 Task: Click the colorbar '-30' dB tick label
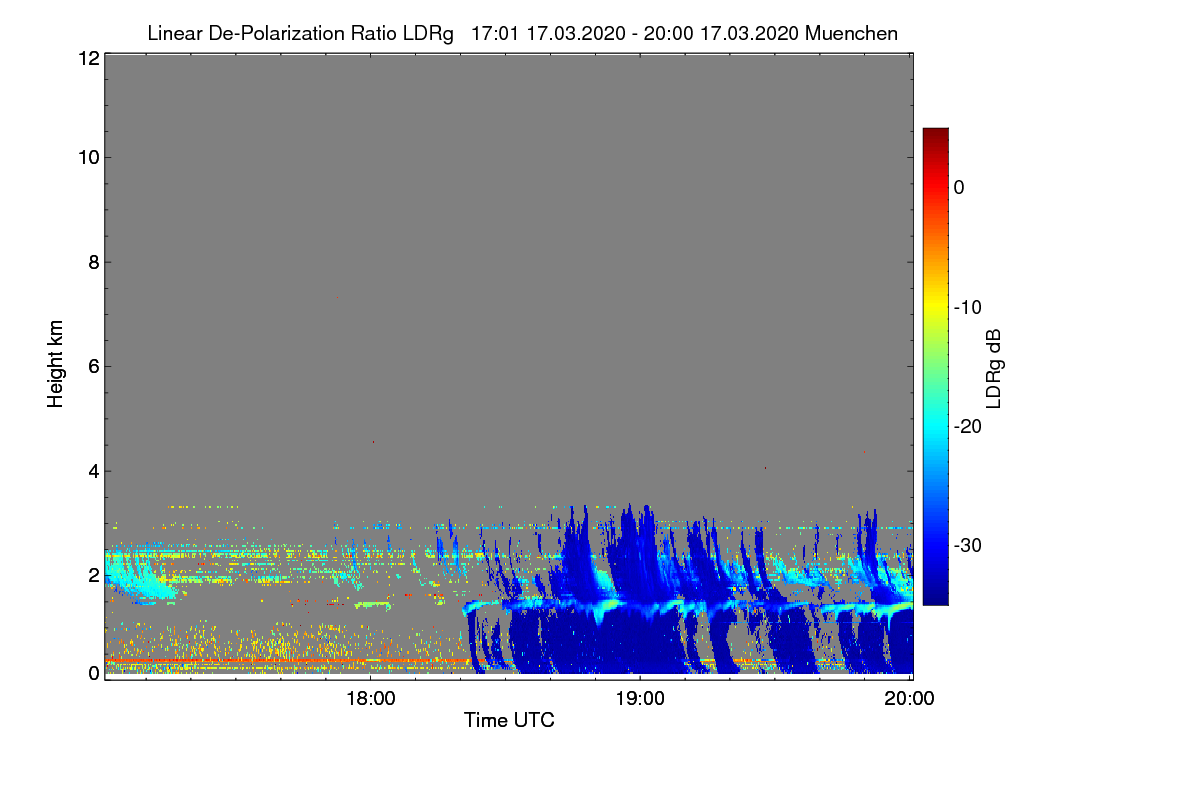tap(969, 546)
